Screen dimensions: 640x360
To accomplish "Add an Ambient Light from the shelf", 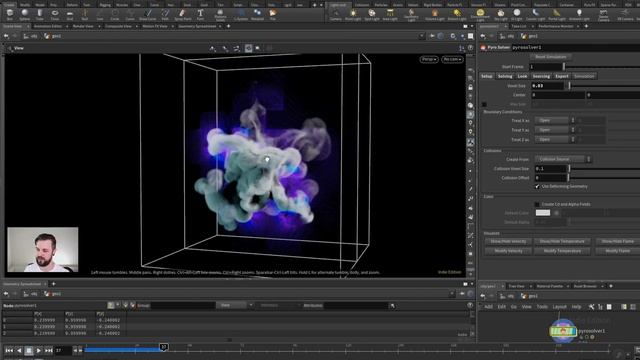I will (579, 15).
